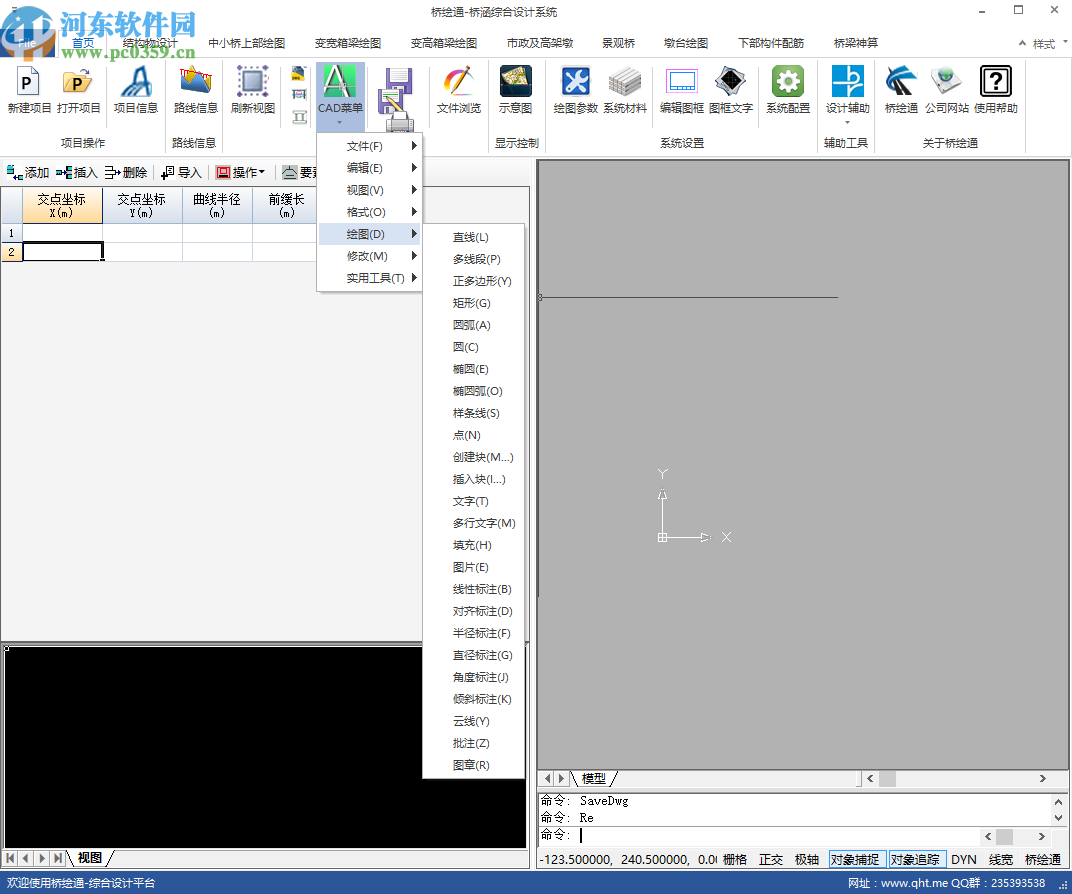Disable 对象捕捉 object snap
The width and height of the screenshot is (1072, 894).
click(855, 860)
